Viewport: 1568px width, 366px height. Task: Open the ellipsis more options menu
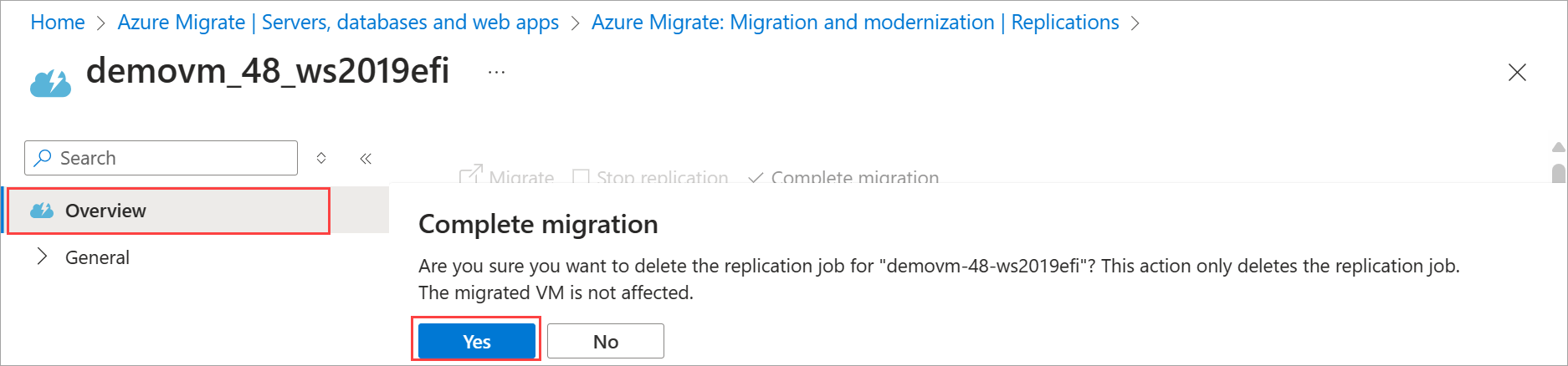(x=496, y=73)
